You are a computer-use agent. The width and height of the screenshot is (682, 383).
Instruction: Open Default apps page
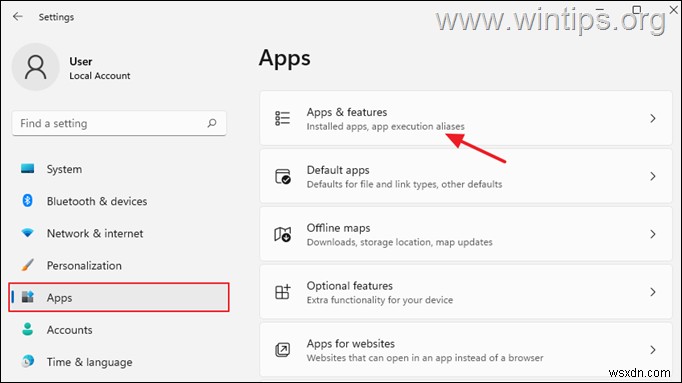pyautogui.click(x=466, y=176)
